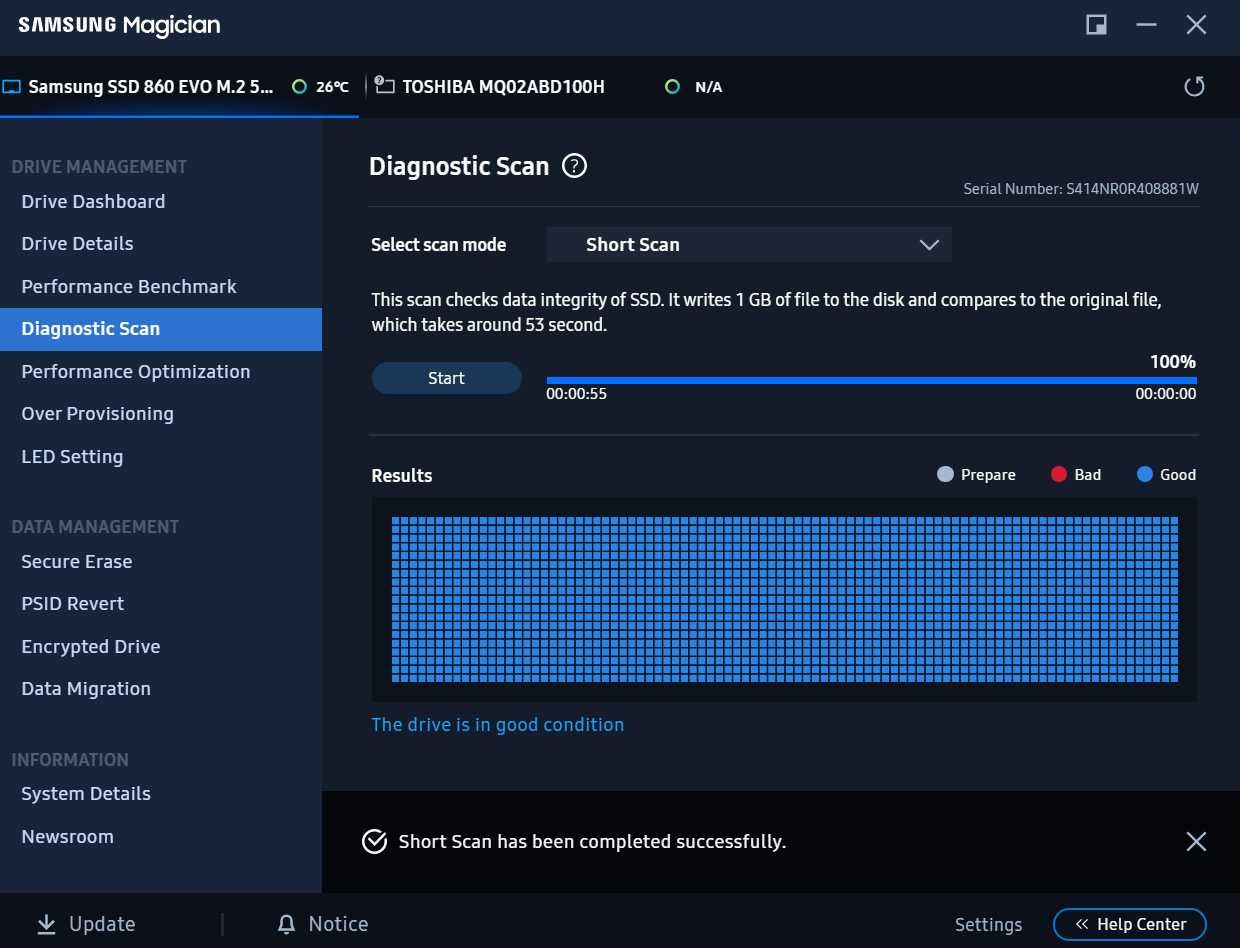Screen dimensions: 1240x948
Task: Click the Notice label
Action: tap(338, 924)
